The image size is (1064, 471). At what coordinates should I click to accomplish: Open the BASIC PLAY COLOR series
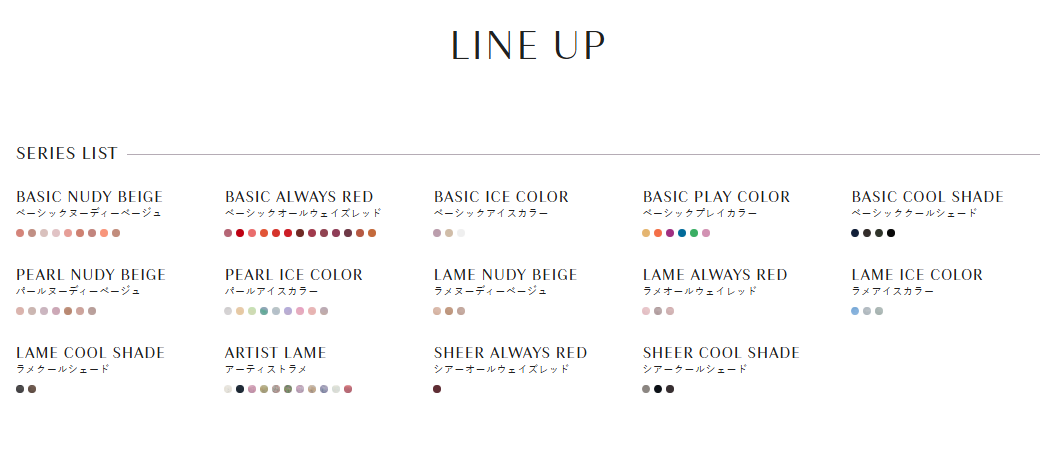(x=717, y=197)
